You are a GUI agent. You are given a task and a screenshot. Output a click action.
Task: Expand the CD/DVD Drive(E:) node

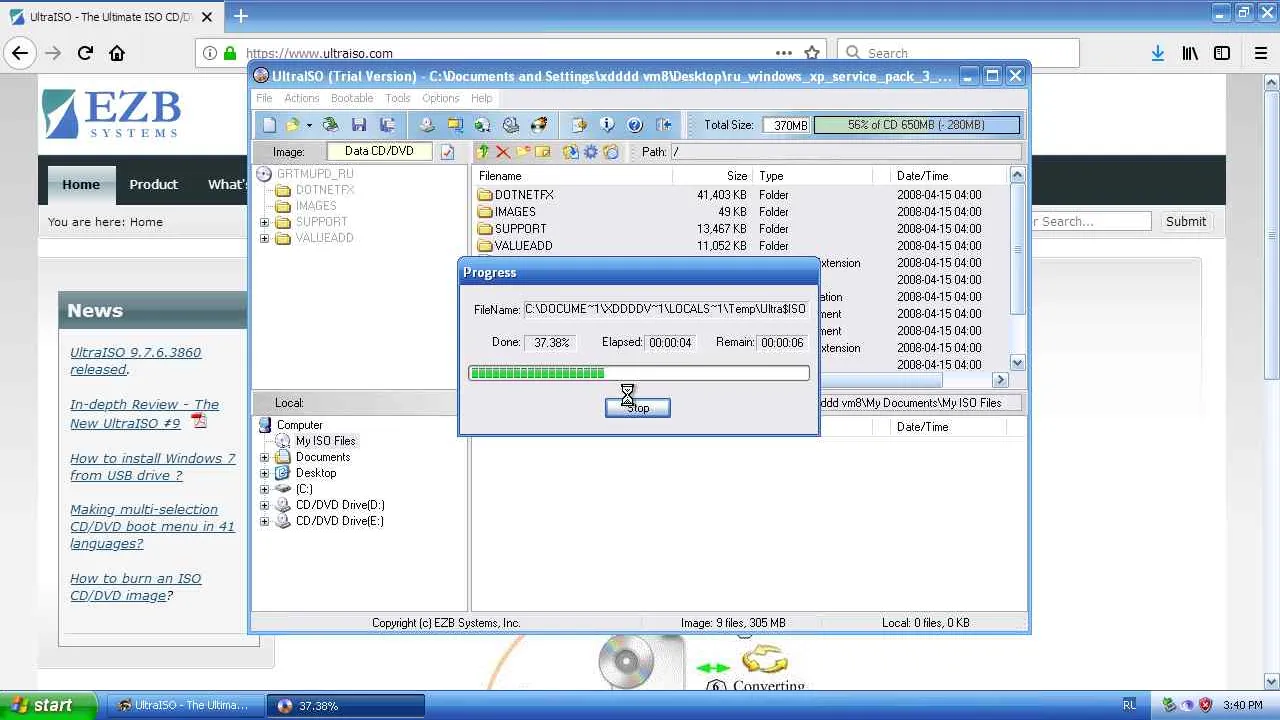pyautogui.click(x=264, y=521)
